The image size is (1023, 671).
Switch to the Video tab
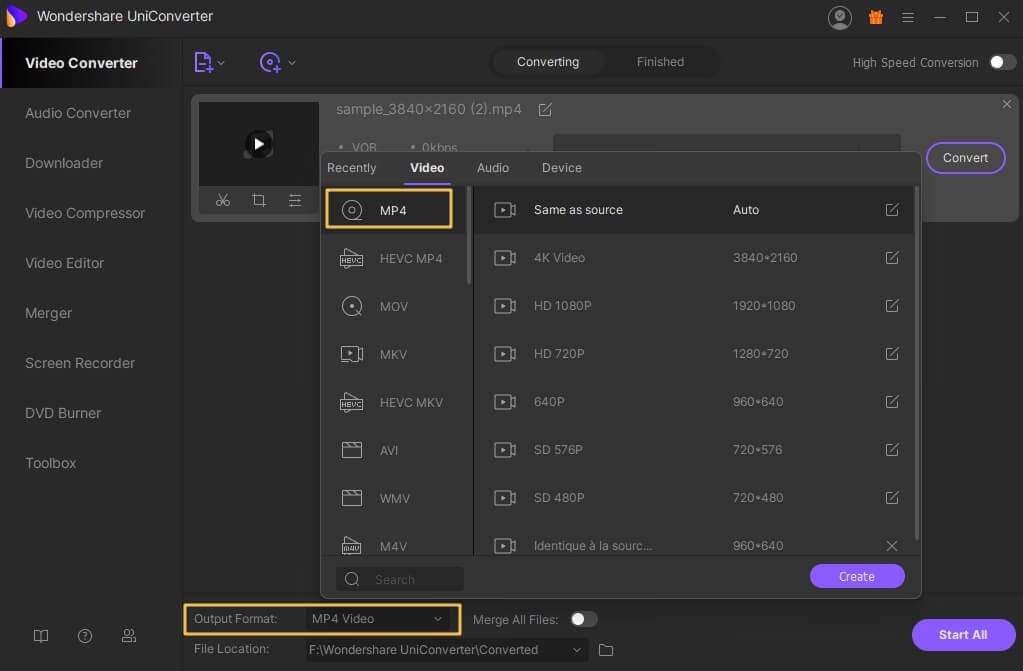click(x=427, y=168)
